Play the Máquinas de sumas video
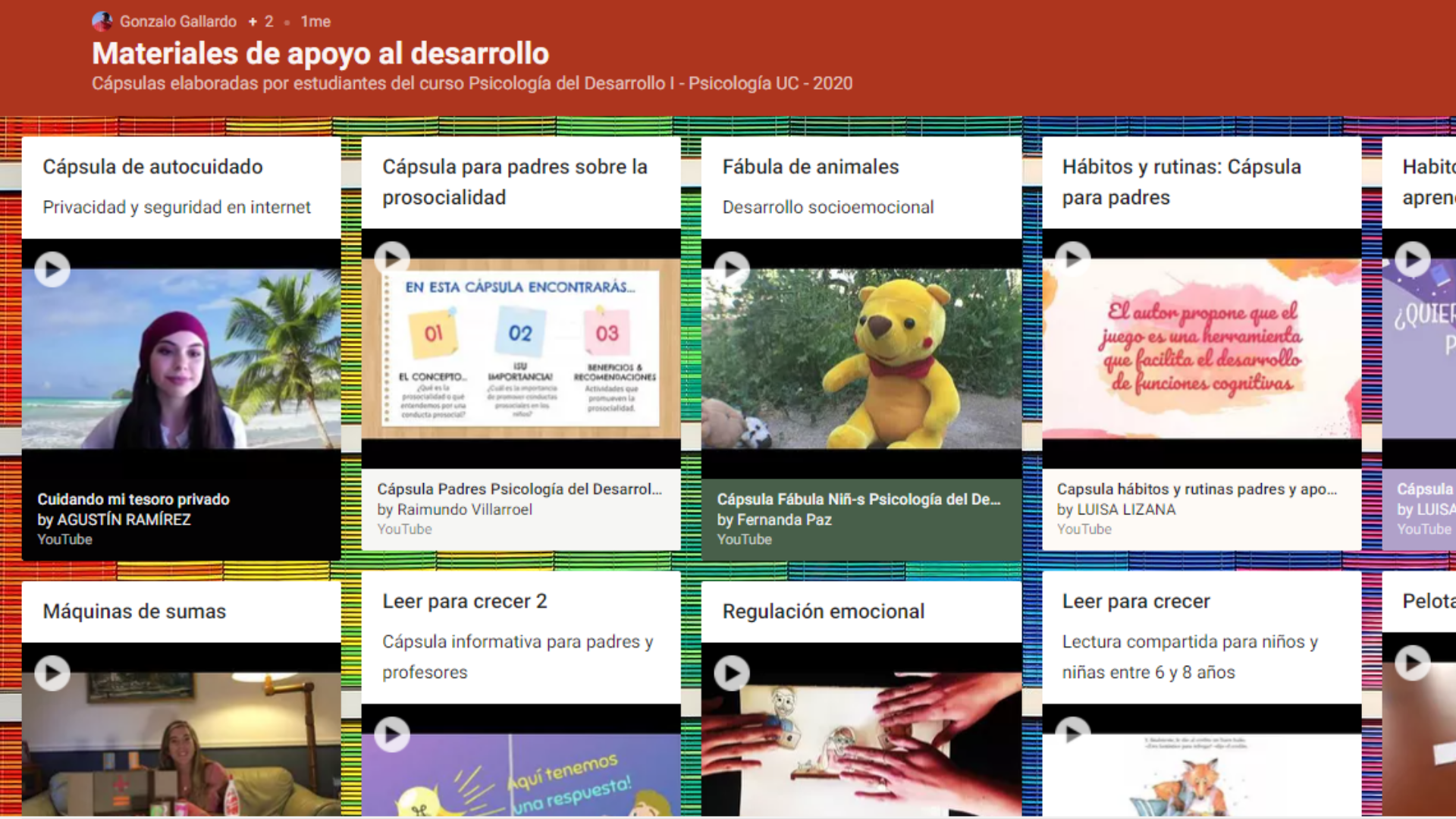This screenshot has width=1456, height=819. click(52, 673)
